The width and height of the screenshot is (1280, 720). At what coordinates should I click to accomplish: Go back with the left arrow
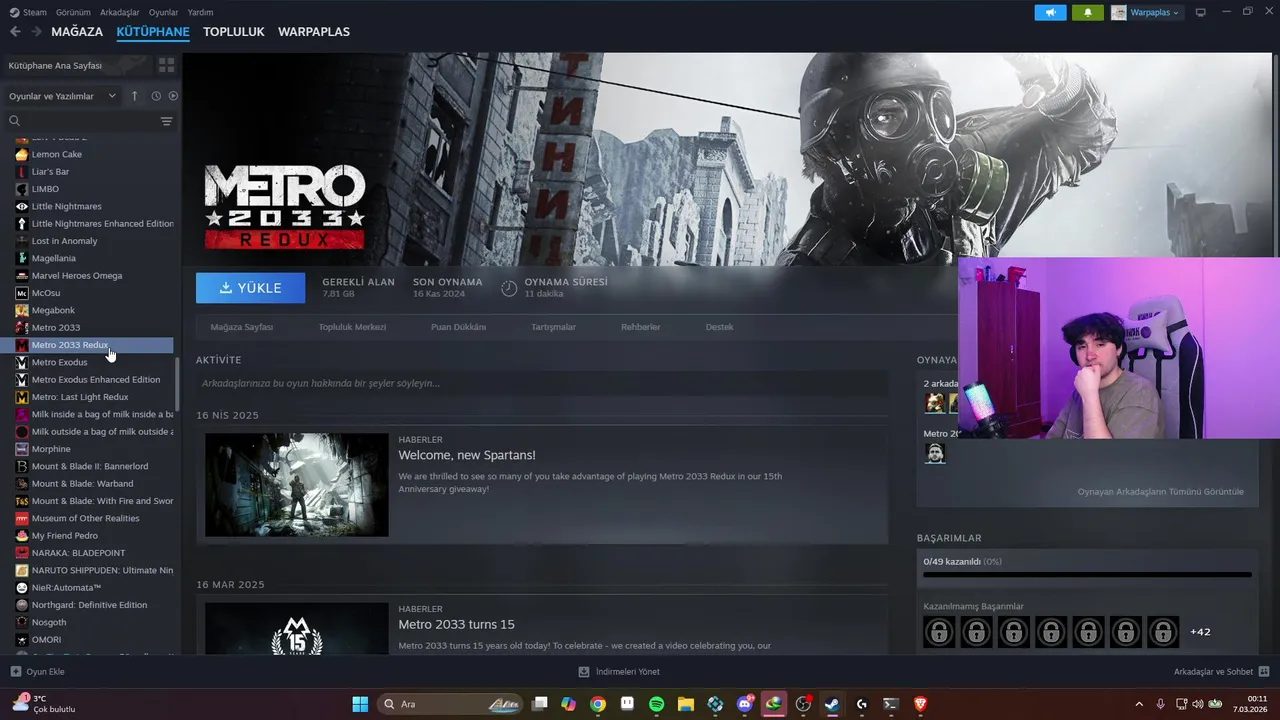pos(15,32)
